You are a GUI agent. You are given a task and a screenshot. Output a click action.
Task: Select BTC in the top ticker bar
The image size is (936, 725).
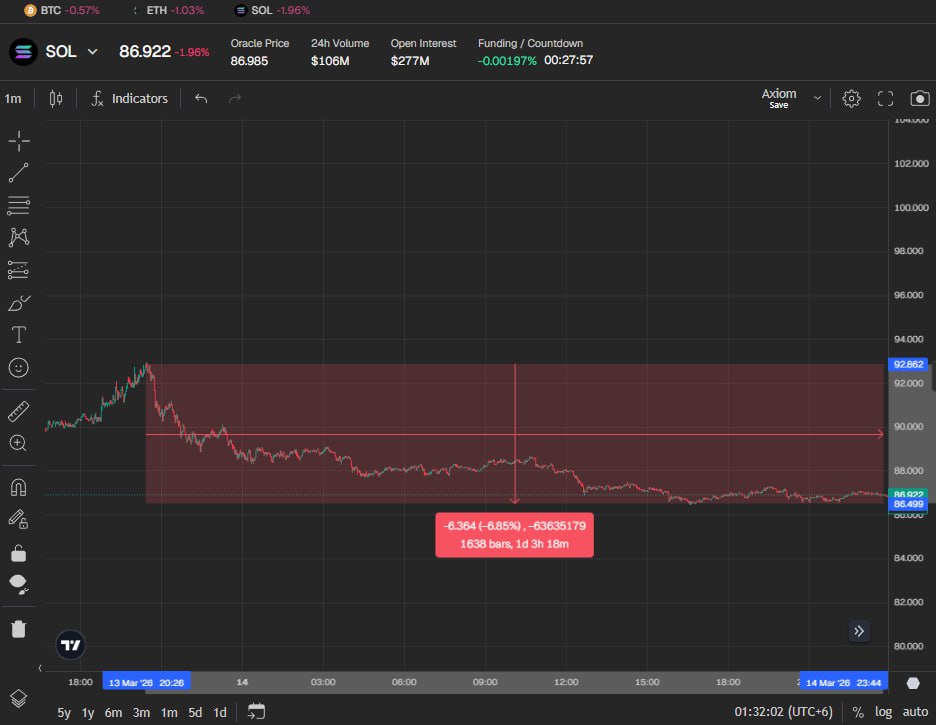coord(62,10)
